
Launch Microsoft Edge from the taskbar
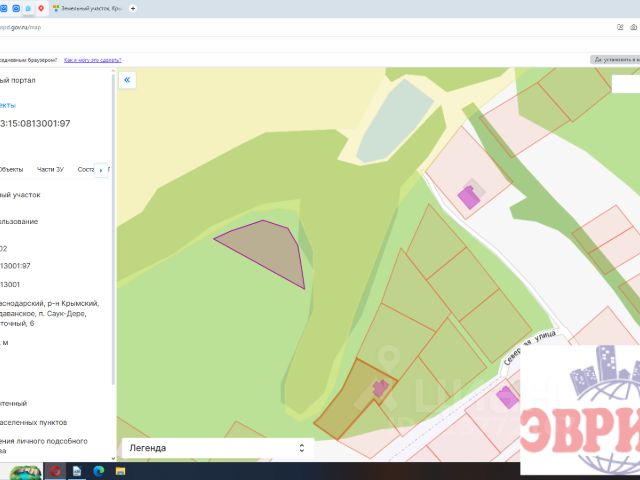(x=98, y=471)
